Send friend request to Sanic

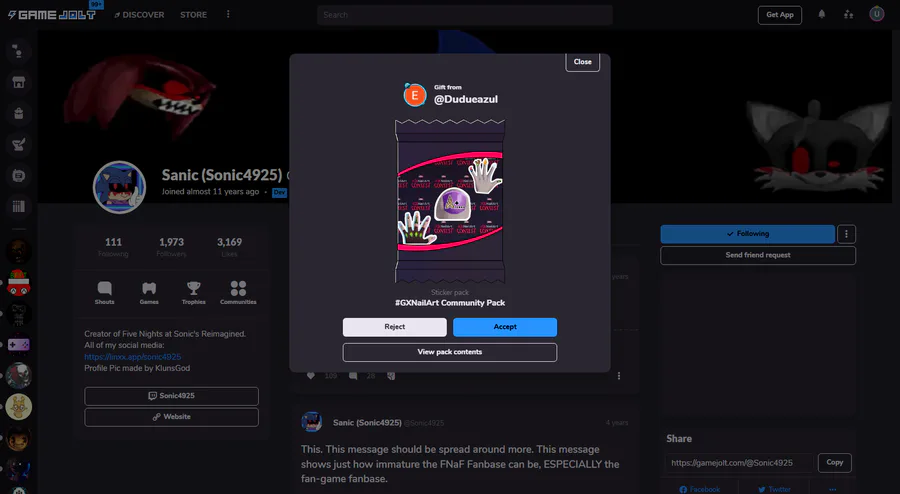coord(758,255)
